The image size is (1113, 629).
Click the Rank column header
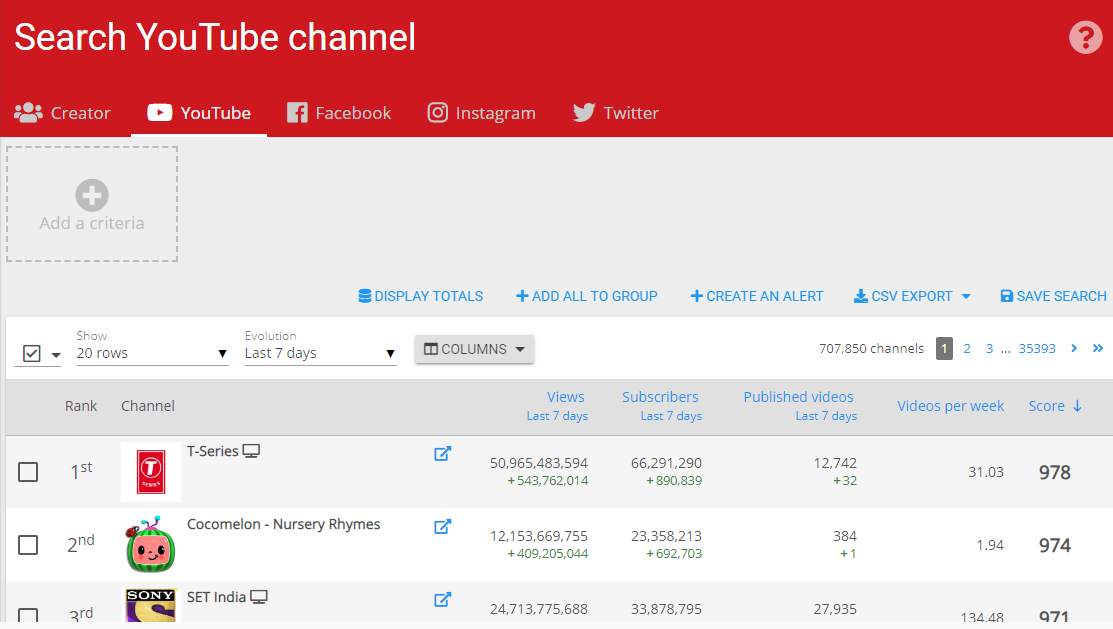point(81,406)
